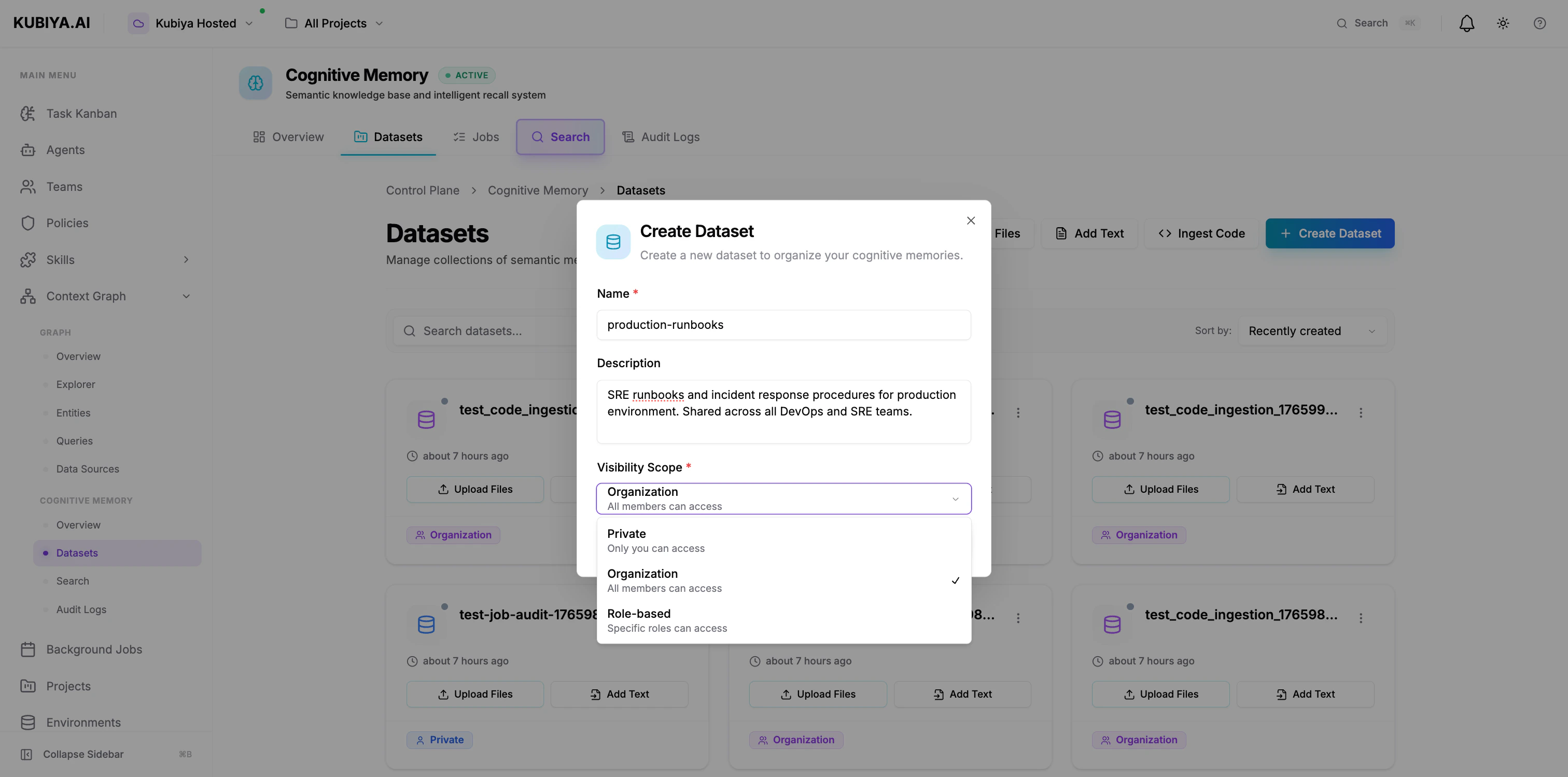Screen dimensions: 1568x777
Task: Select Private visibility scope option
Action: [x=783, y=539]
